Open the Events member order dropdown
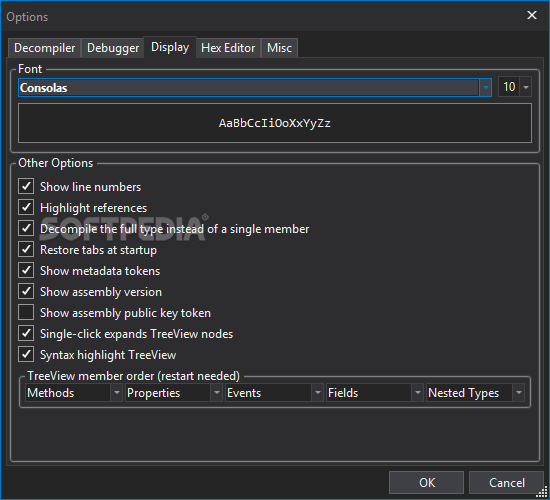Screen dimensions: 550x500 pyautogui.click(x=317, y=393)
